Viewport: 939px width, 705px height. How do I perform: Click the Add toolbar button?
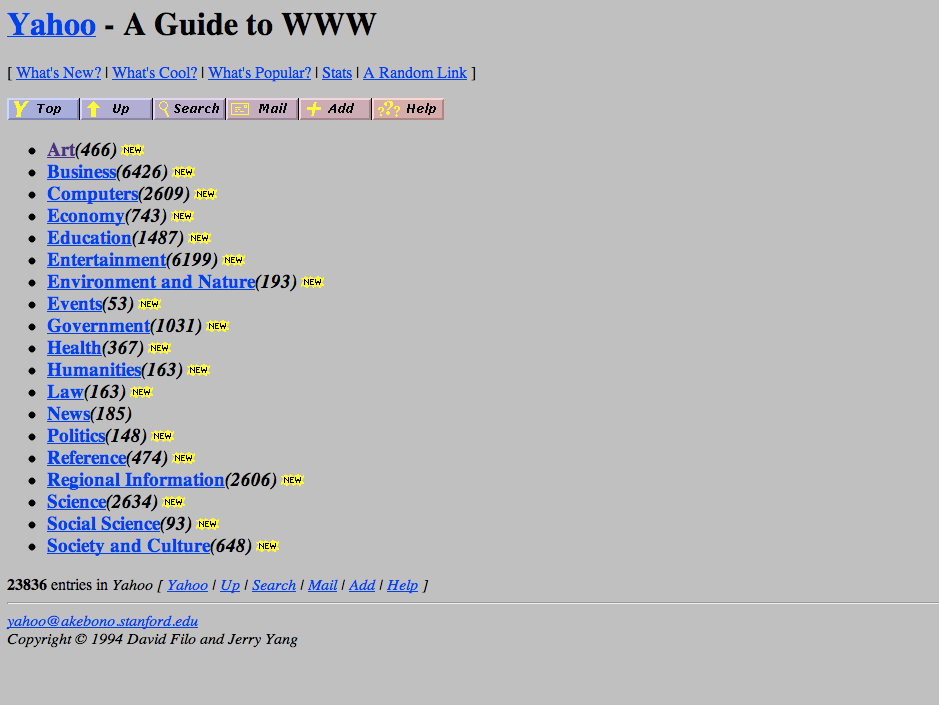click(x=335, y=109)
